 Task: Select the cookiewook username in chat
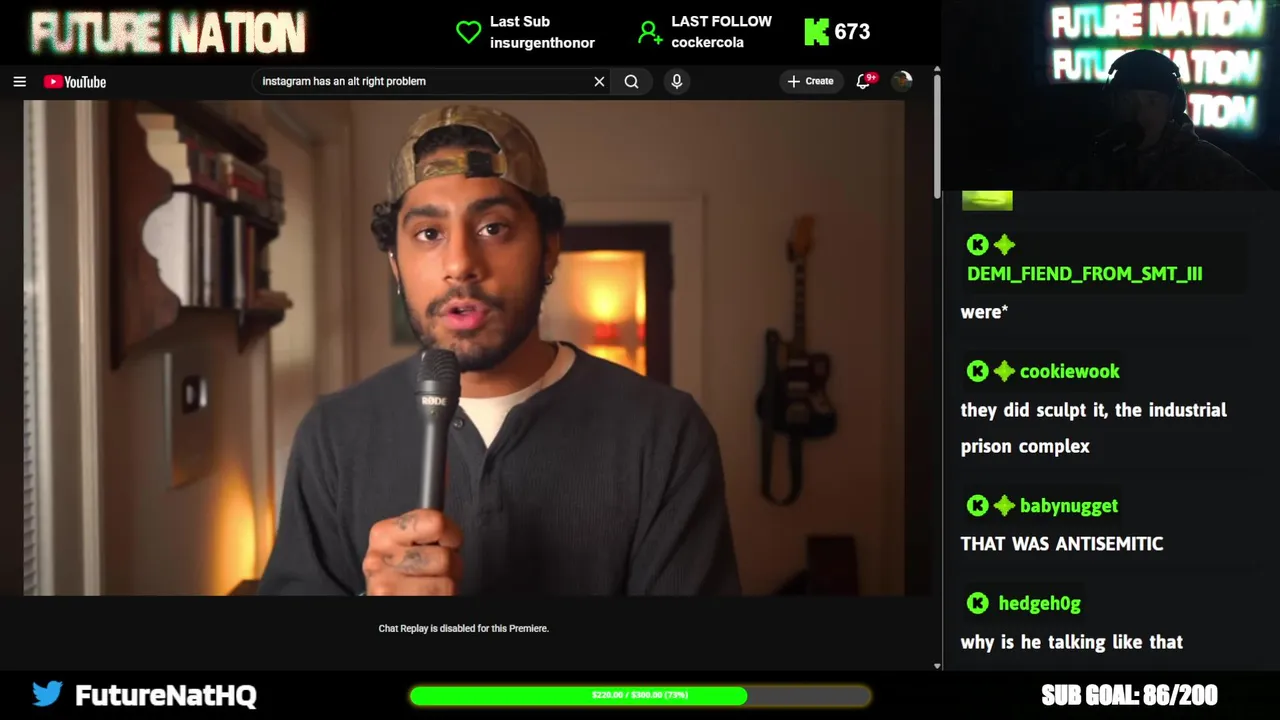(1070, 371)
